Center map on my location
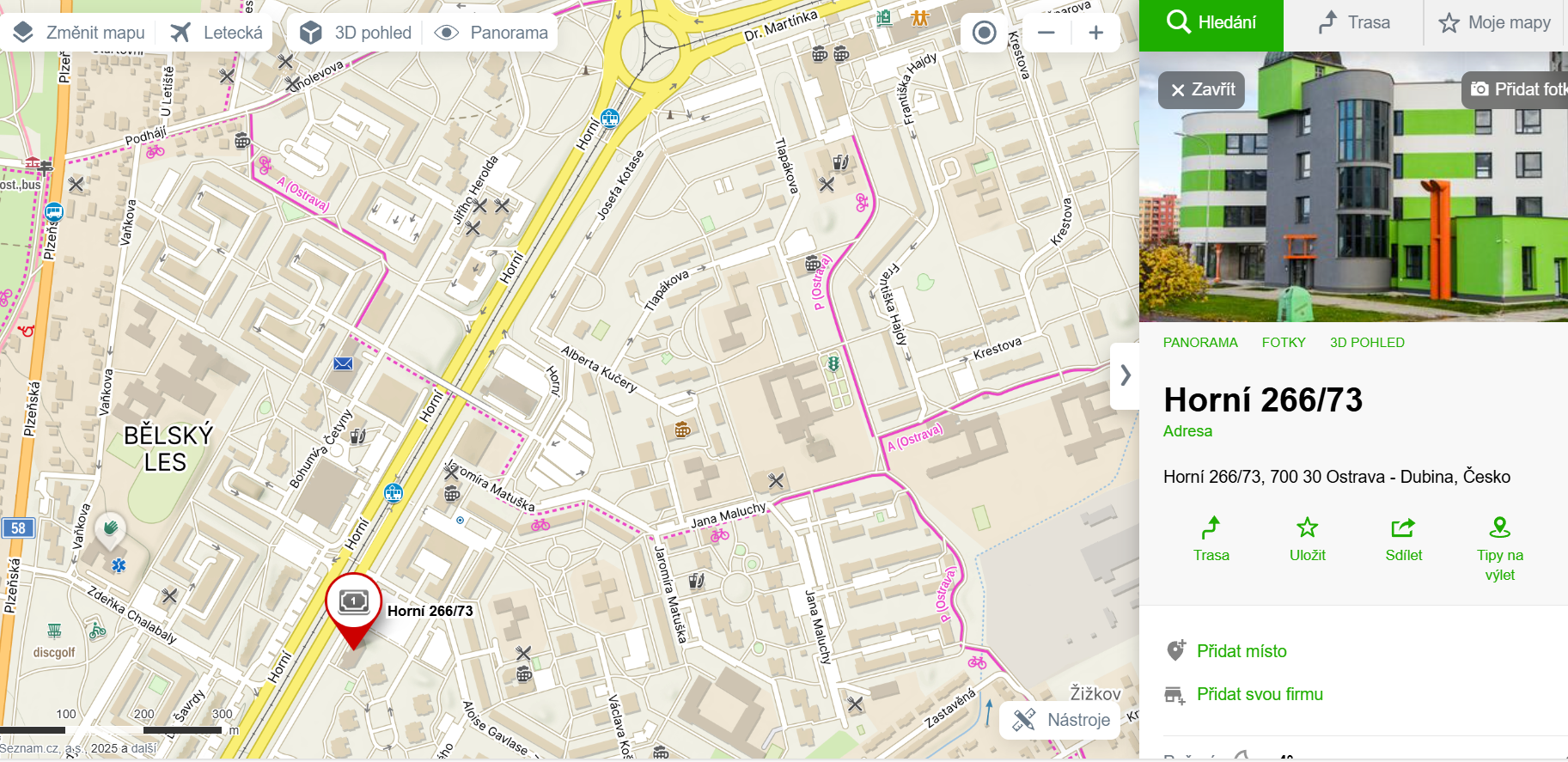This screenshot has width=1568, height=762. coord(984,33)
